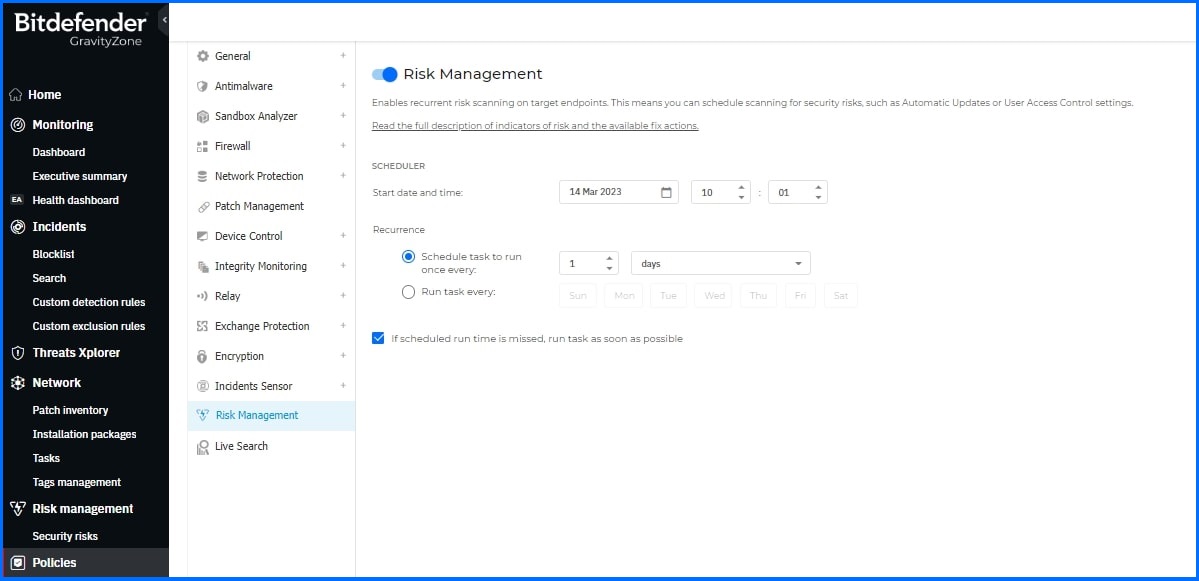This screenshot has height=581, width=1199.
Task: Open Security risks page
Action: [x=65, y=537]
